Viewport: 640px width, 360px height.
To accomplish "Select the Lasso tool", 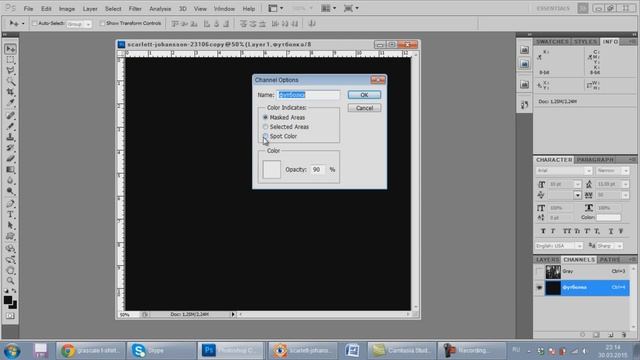I will point(10,71).
